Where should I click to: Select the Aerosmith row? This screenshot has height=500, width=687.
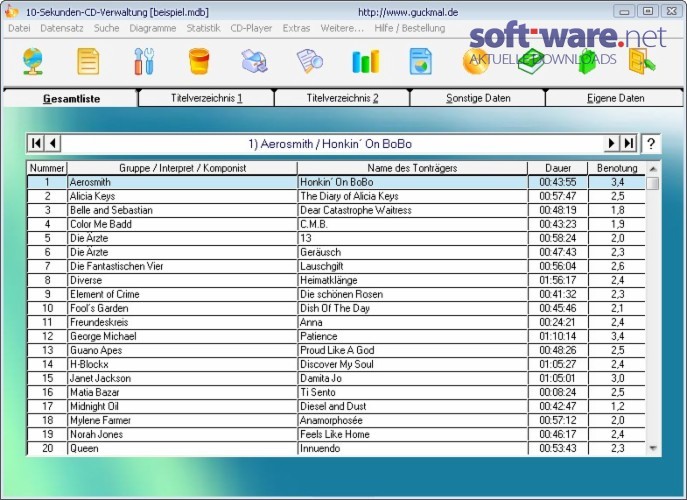pos(336,182)
